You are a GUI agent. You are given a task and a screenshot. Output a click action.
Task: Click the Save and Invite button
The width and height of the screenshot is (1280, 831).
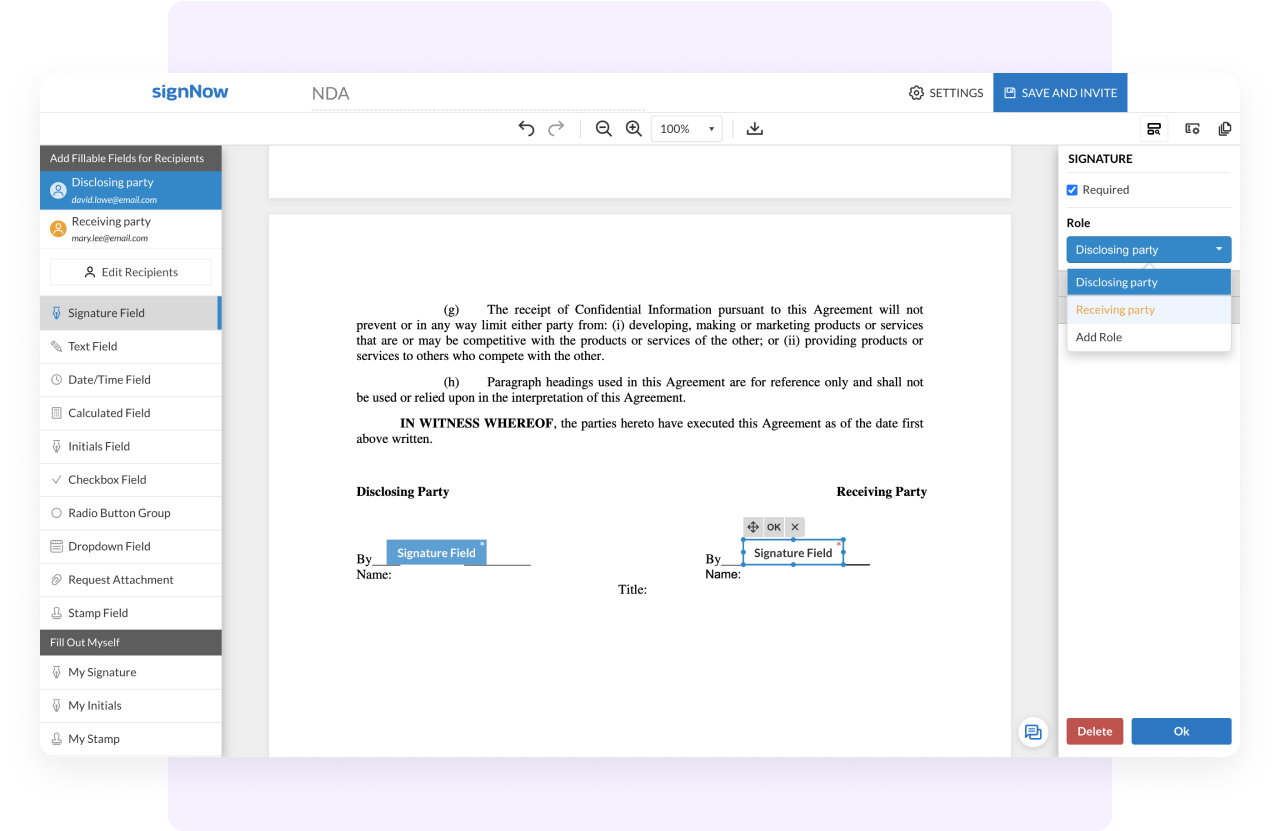[x=1060, y=93]
